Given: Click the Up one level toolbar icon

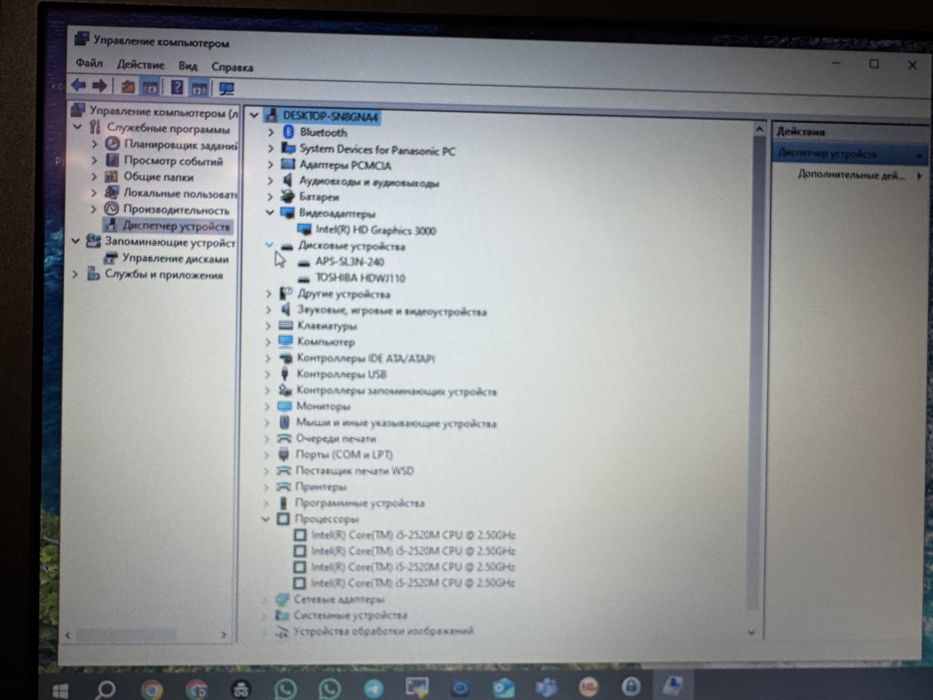Looking at the screenshot, I should (x=128, y=87).
